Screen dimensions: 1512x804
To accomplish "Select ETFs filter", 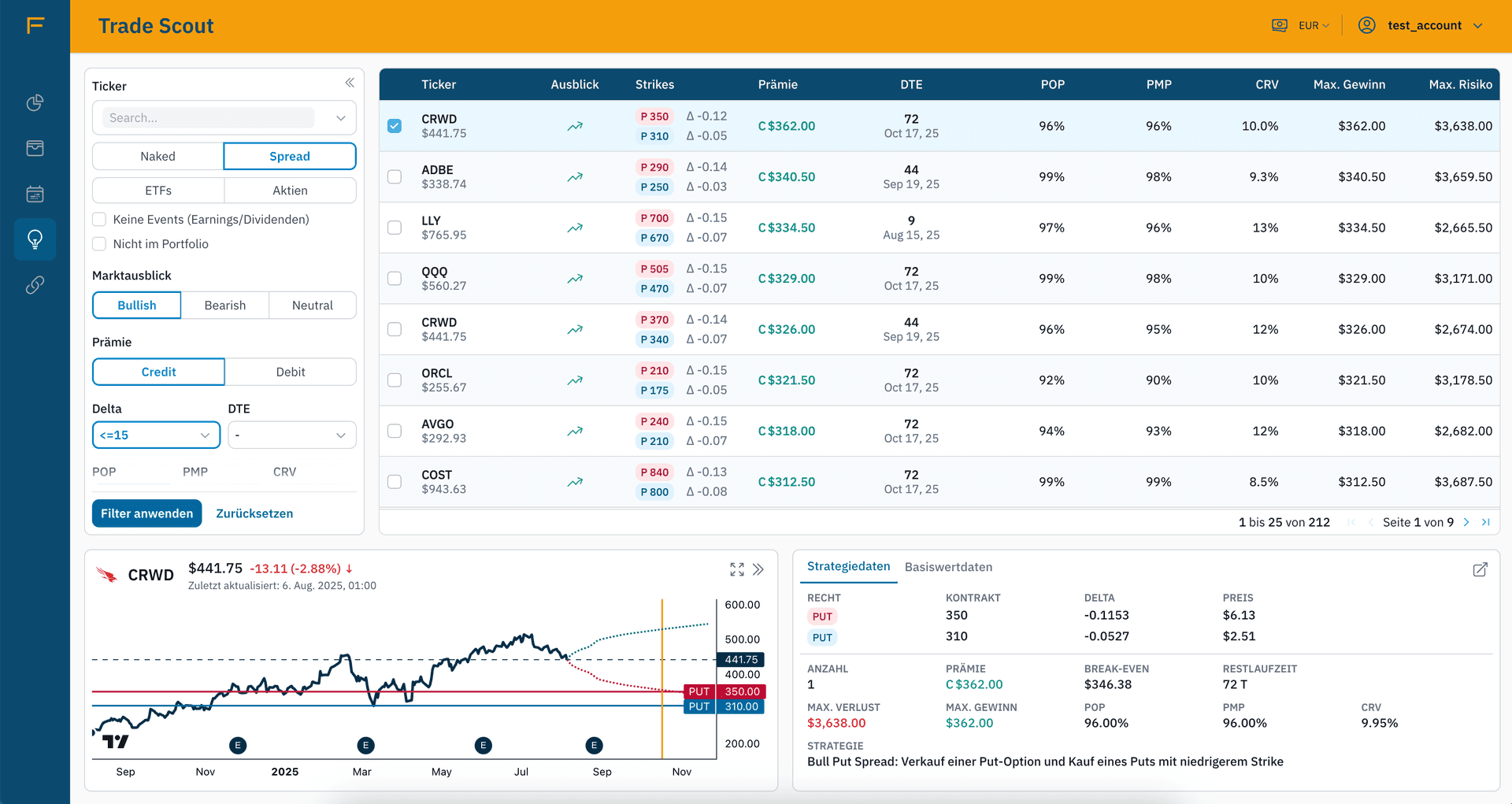I will click(x=157, y=191).
